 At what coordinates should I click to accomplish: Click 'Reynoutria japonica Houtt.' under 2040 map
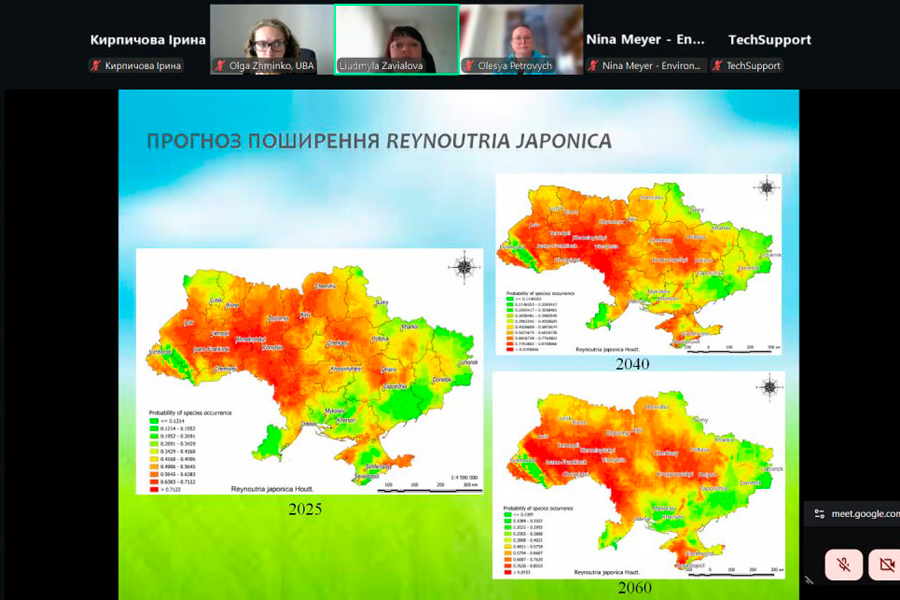pyautogui.click(x=607, y=349)
